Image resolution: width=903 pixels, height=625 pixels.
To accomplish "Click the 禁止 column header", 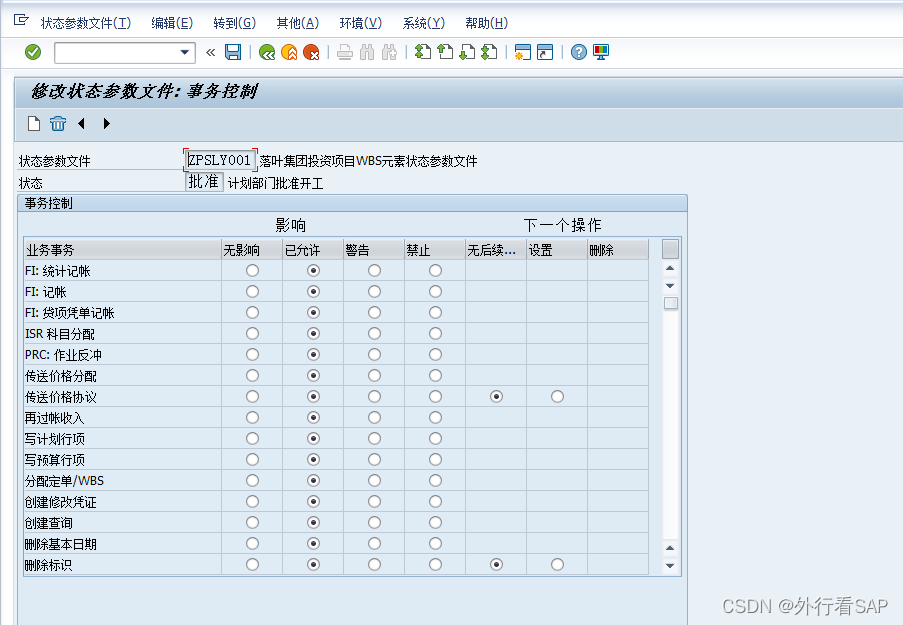I will (x=435, y=250).
